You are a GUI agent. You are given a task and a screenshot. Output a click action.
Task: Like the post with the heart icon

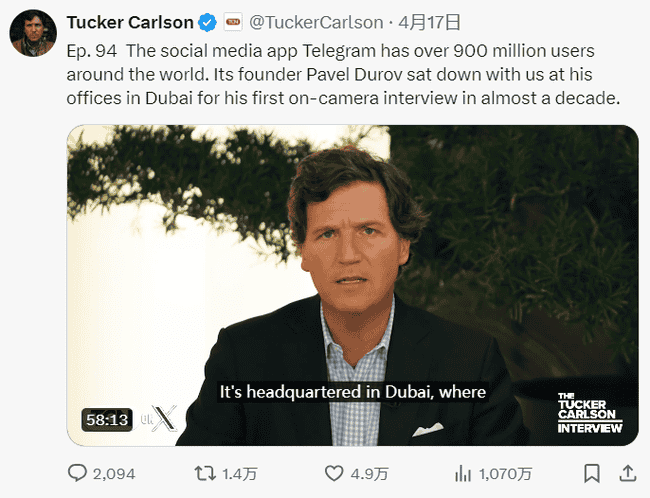coord(335,473)
